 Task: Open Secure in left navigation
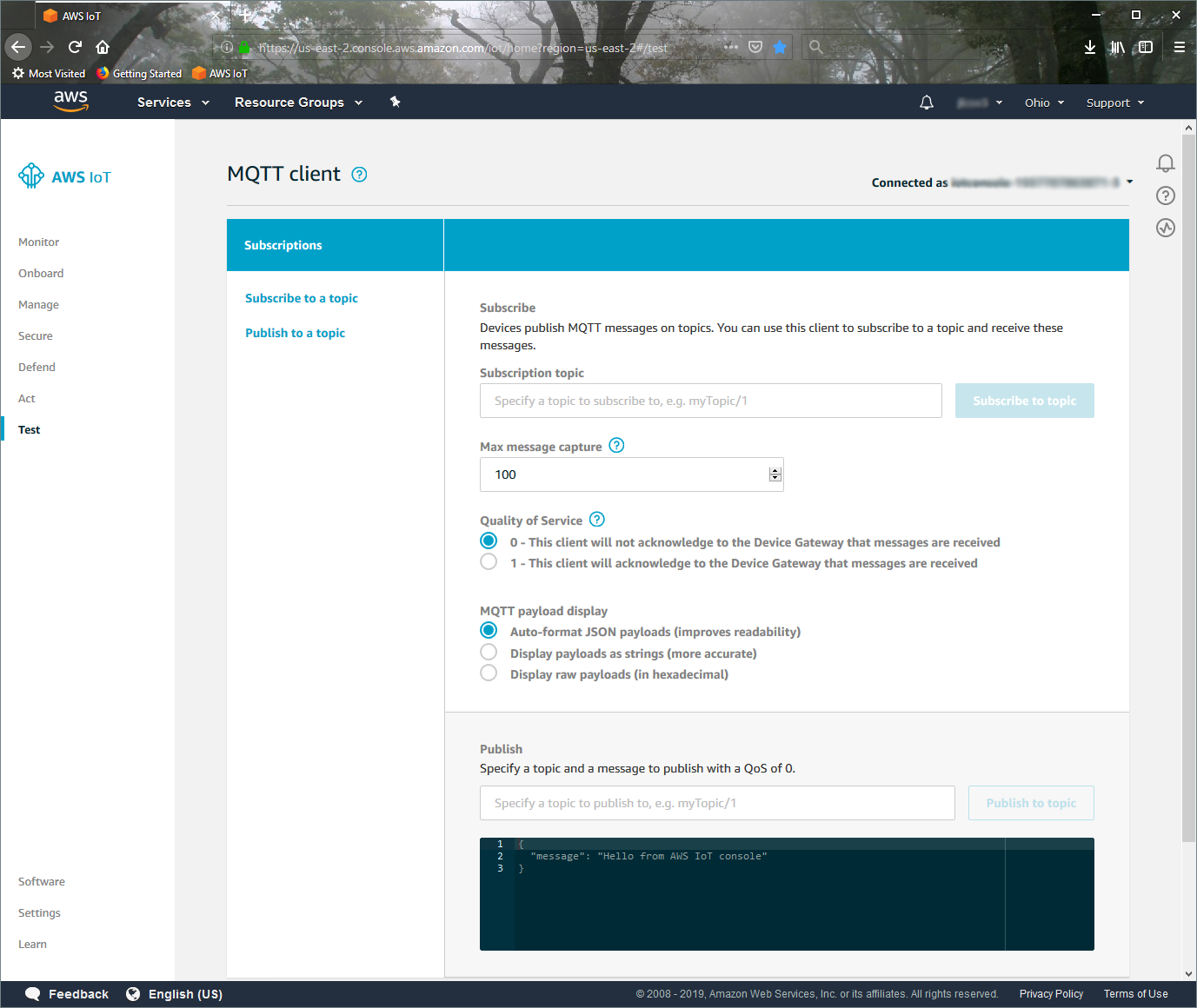(x=36, y=335)
